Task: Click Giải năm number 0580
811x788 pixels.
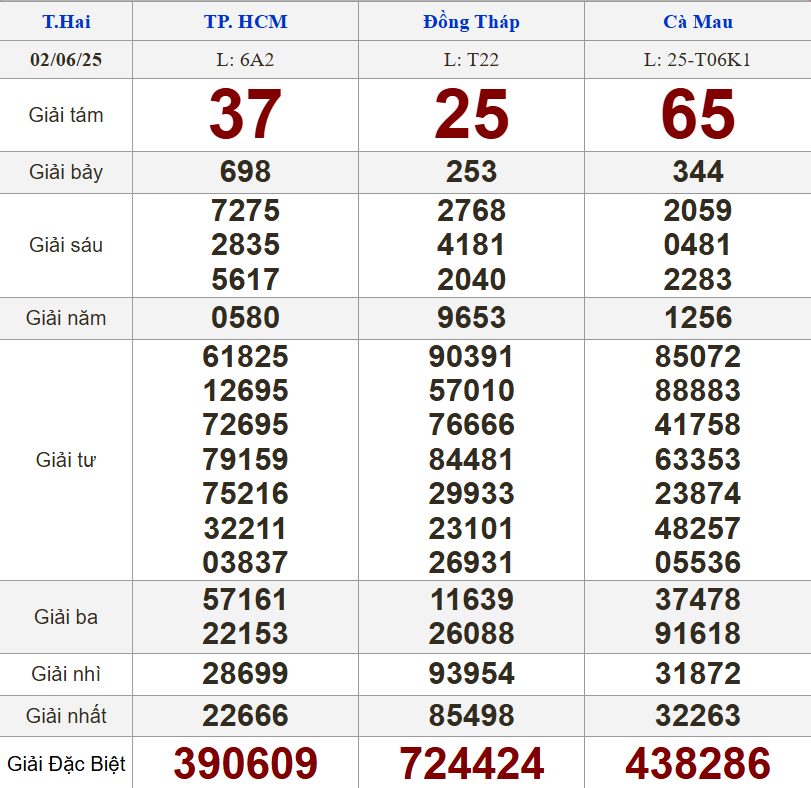Action: coord(245,318)
